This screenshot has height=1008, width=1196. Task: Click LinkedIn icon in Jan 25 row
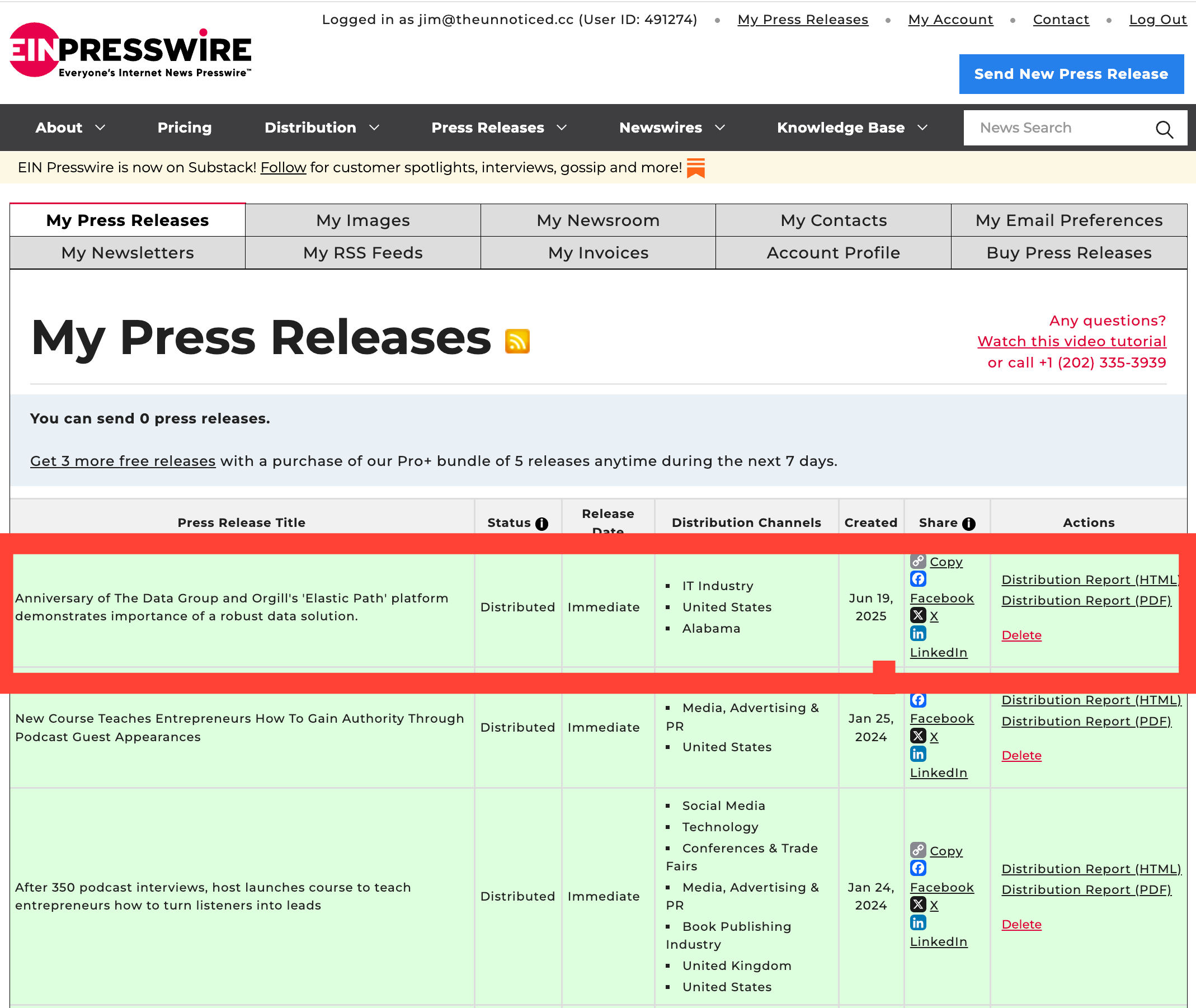point(918,754)
